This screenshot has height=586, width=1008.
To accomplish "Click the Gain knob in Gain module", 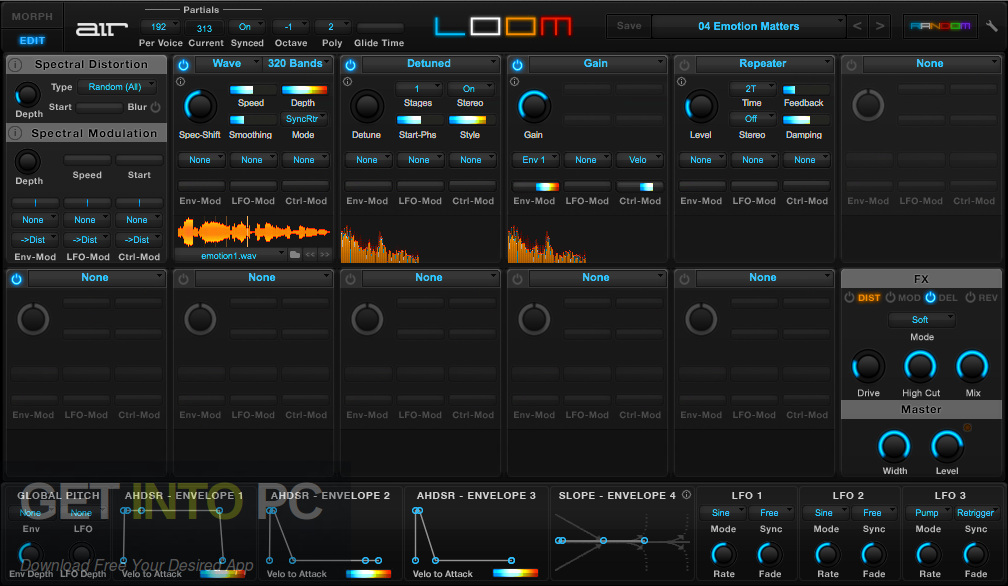I will [534, 106].
